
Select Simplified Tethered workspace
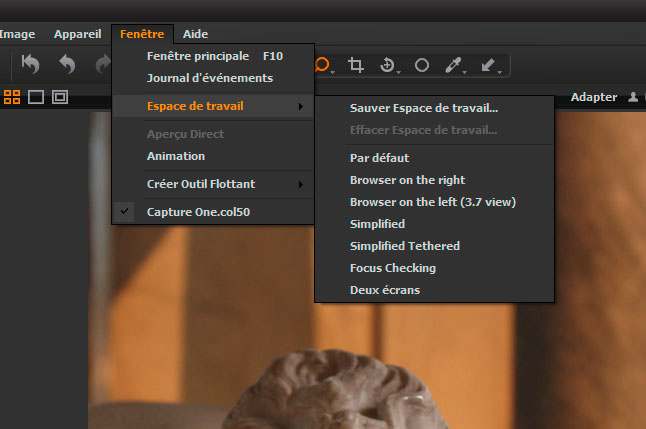pos(434,246)
